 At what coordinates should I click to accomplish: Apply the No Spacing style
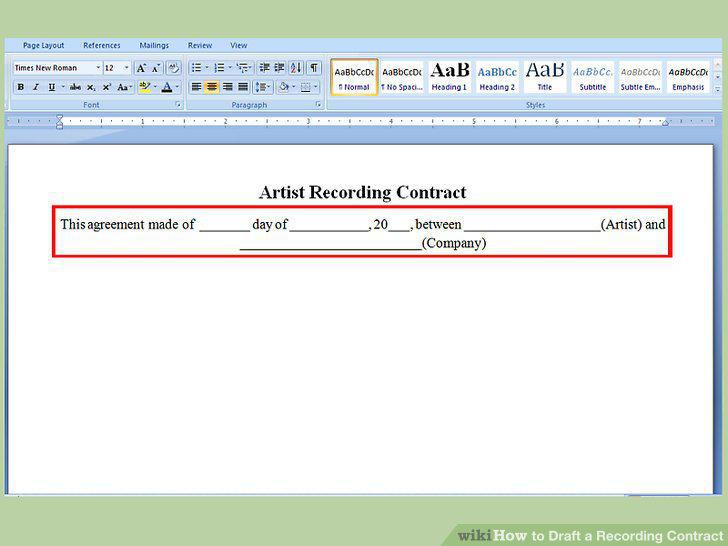402,77
